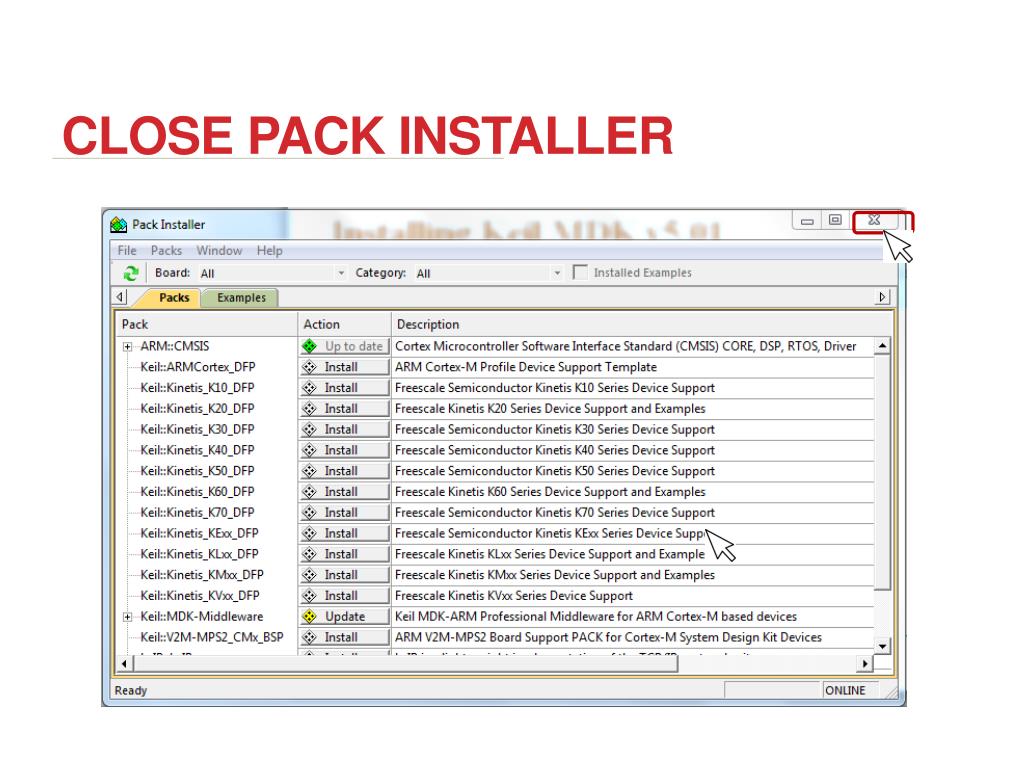The width and height of the screenshot is (1024, 768).
Task: Click the vertical scrollbar thumb
Action: point(882,472)
